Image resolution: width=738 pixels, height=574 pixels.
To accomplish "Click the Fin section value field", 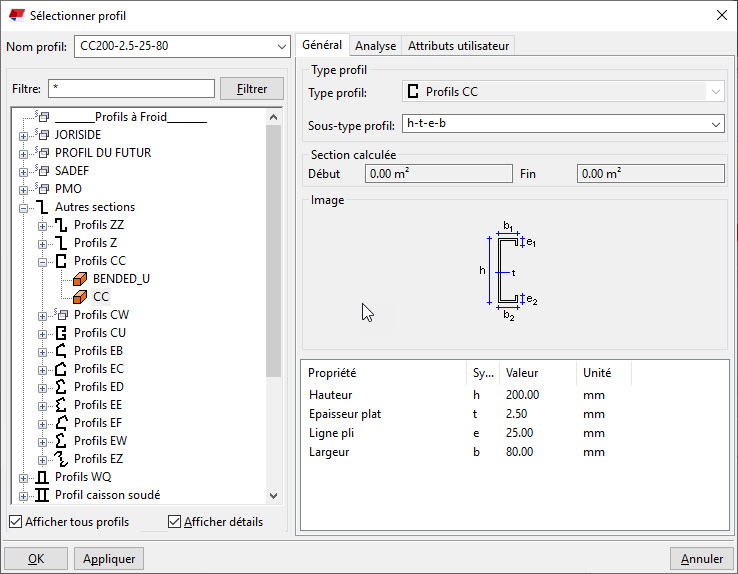I will [650, 174].
